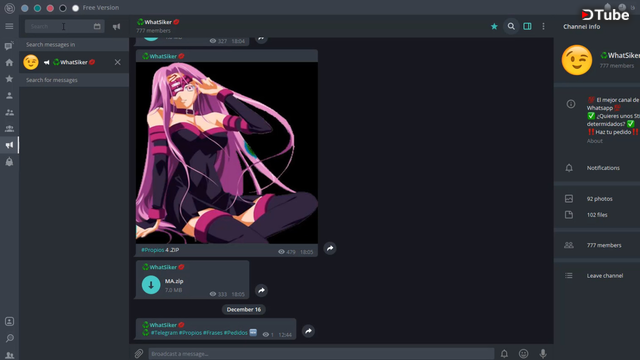Click the logo icon at top-left
This screenshot has width=640, height=360.
click(x=9, y=8)
